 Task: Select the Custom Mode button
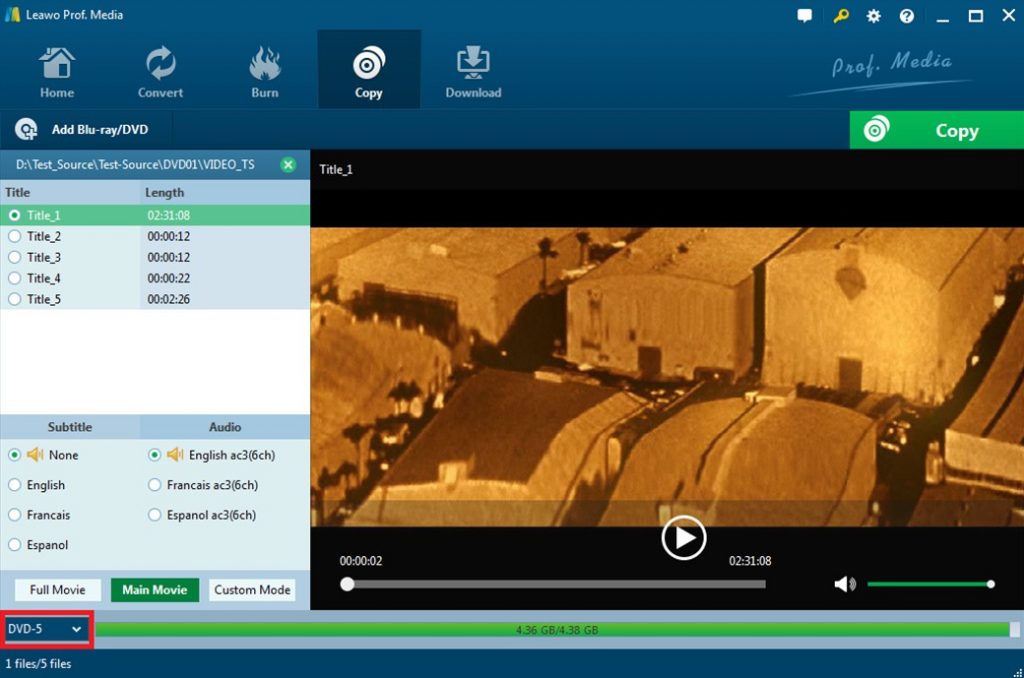coord(252,589)
